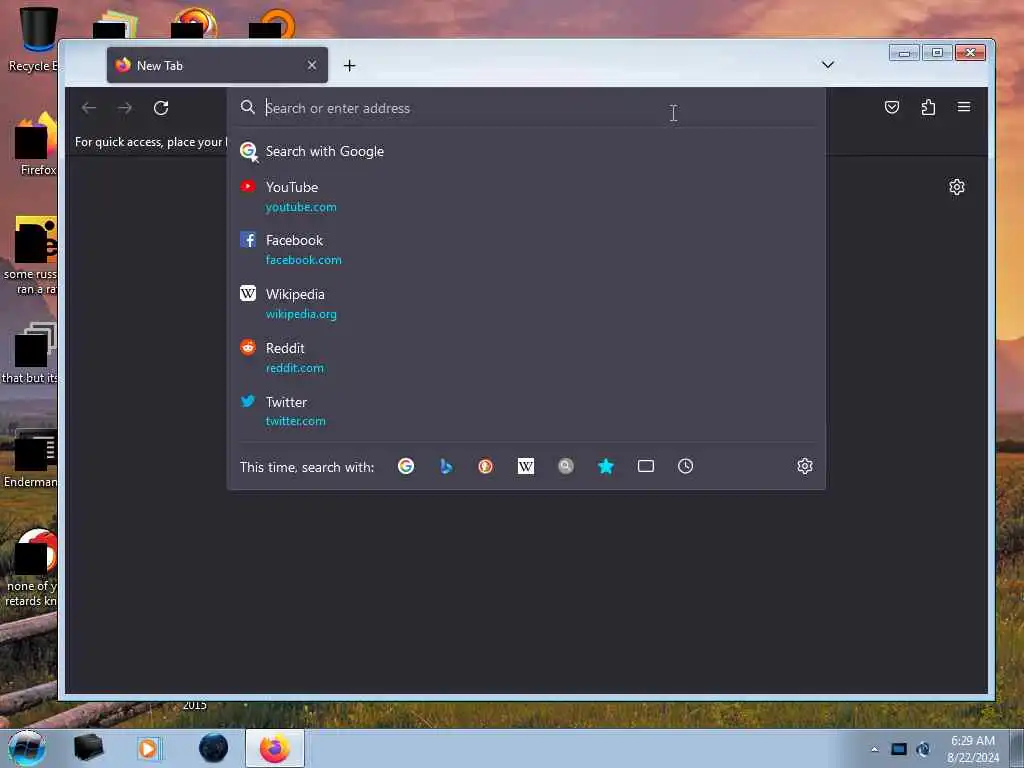Search in Bookmarks star icon

[x=606, y=466]
